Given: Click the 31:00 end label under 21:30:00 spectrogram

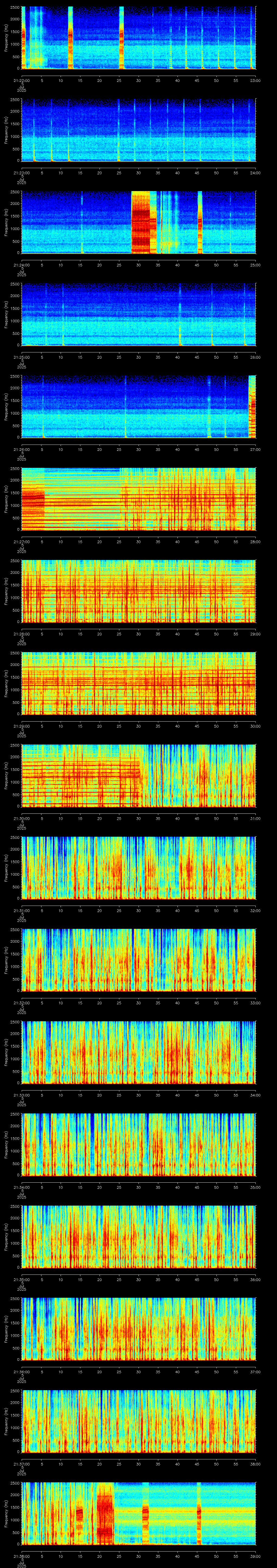Looking at the screenshot, I should tap(256, 818).
